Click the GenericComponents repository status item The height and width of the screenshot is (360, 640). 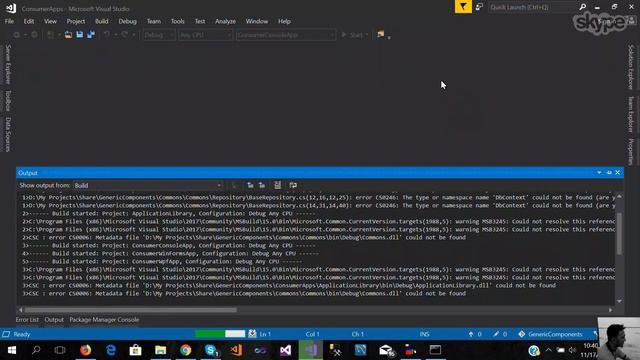point(551,334)
